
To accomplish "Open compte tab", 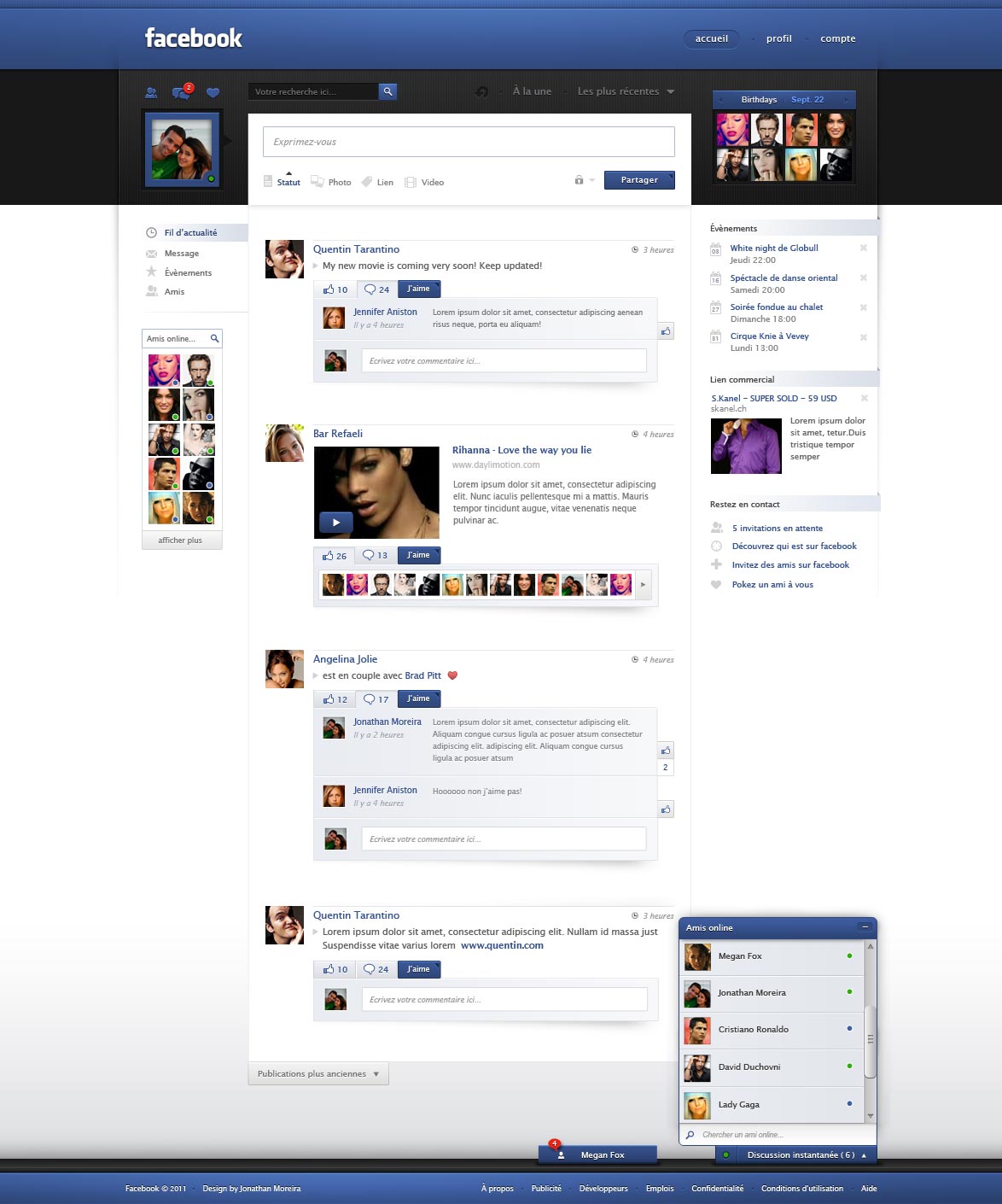I will [x=838, y=38].
